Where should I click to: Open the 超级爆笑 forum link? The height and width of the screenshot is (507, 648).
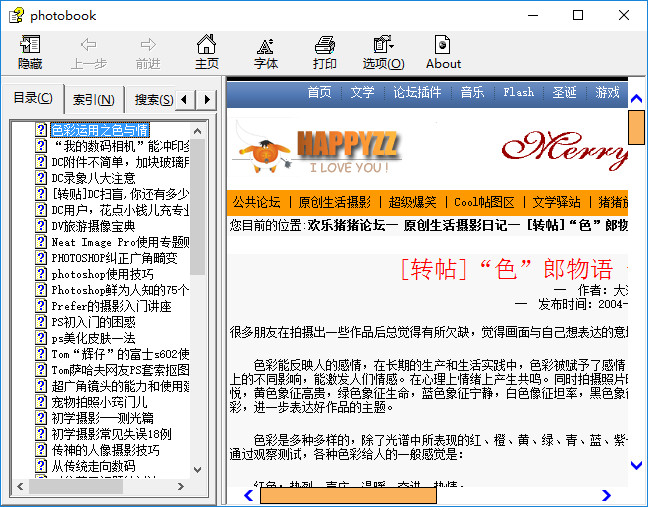pos(412,202)
